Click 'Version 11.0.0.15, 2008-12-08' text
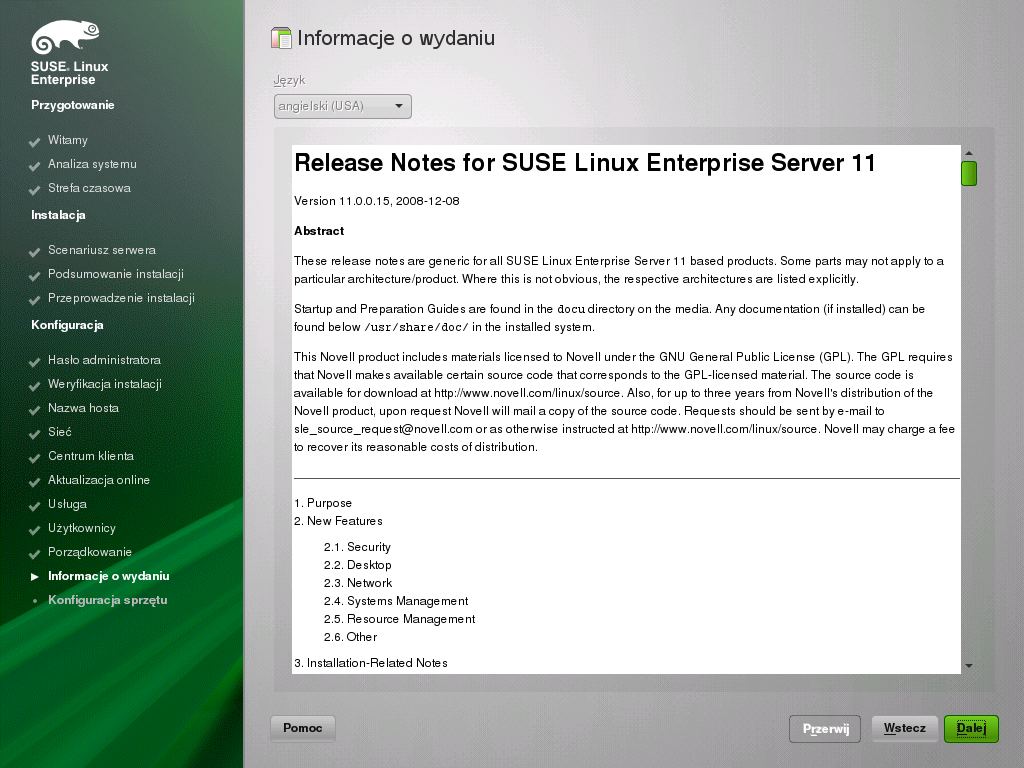1024x768 pixels. coord(377,201)
